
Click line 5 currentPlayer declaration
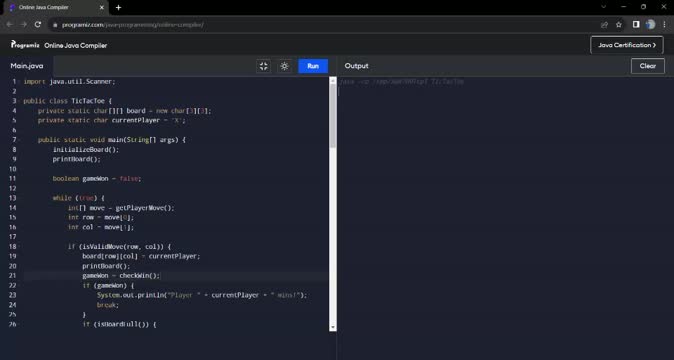[112, 121]
